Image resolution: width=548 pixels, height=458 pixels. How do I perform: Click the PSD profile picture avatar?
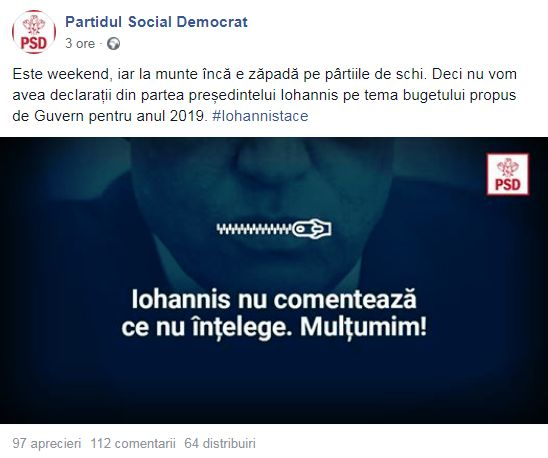[x=34, y=32]
